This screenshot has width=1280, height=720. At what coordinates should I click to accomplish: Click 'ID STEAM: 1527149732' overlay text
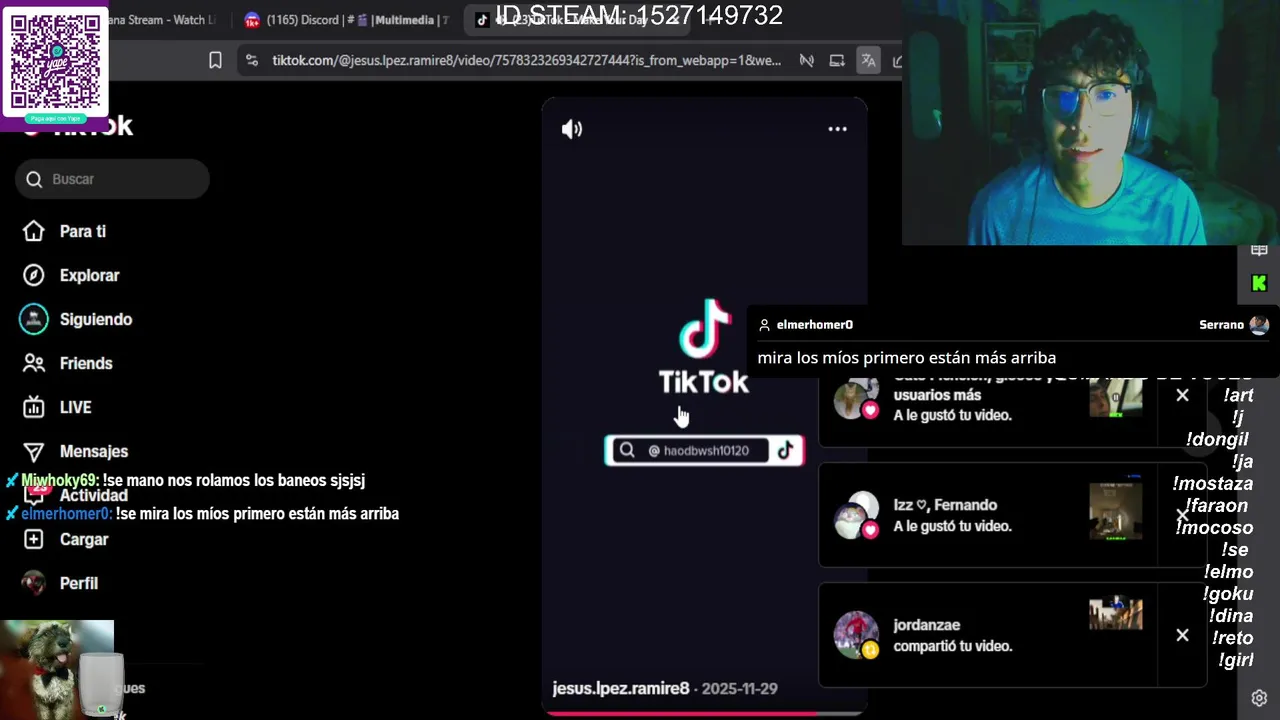[639, 15]
